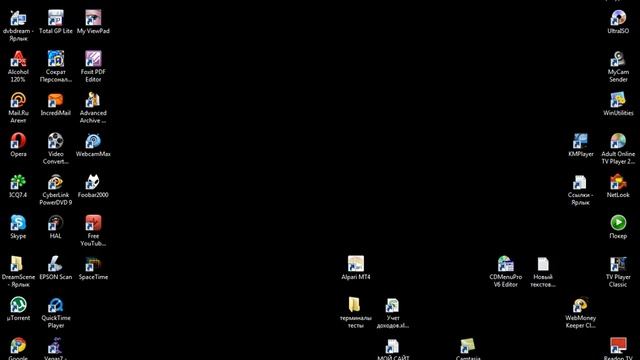Launch KMPlayer from desktop
The width and height of the screenshot is (640, 360).
580,141
